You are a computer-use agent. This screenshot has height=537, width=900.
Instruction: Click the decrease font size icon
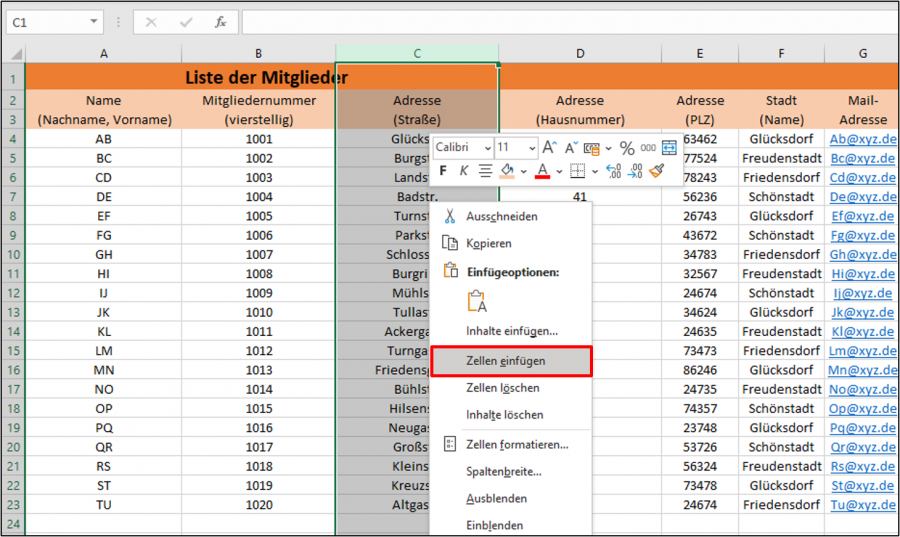pyautogui.click(x=570, y=148)
